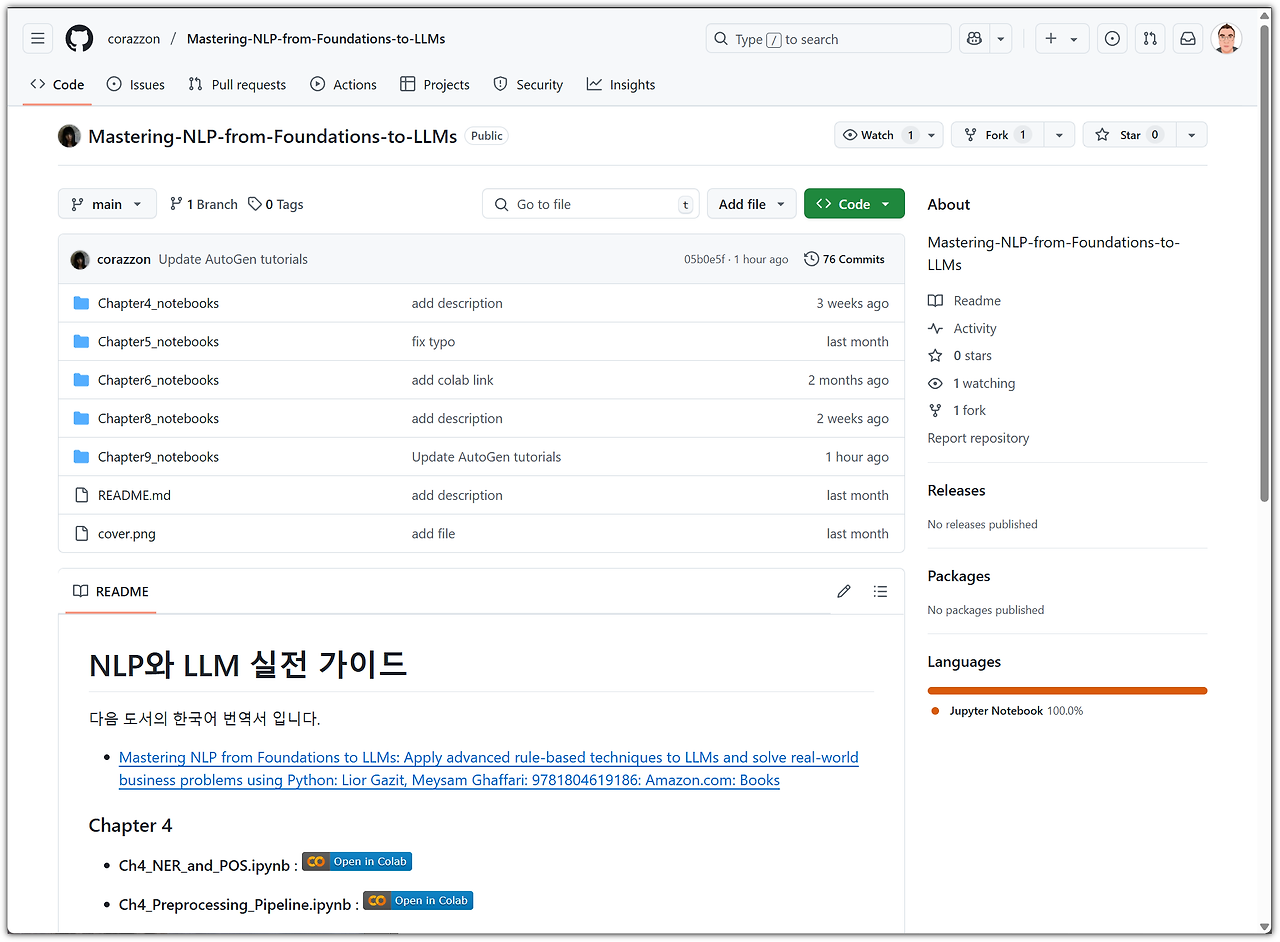Open the README outline list icon
The height and width of the screenshot is (942, 1280).
pyautogui.click(x=880, y=591)
